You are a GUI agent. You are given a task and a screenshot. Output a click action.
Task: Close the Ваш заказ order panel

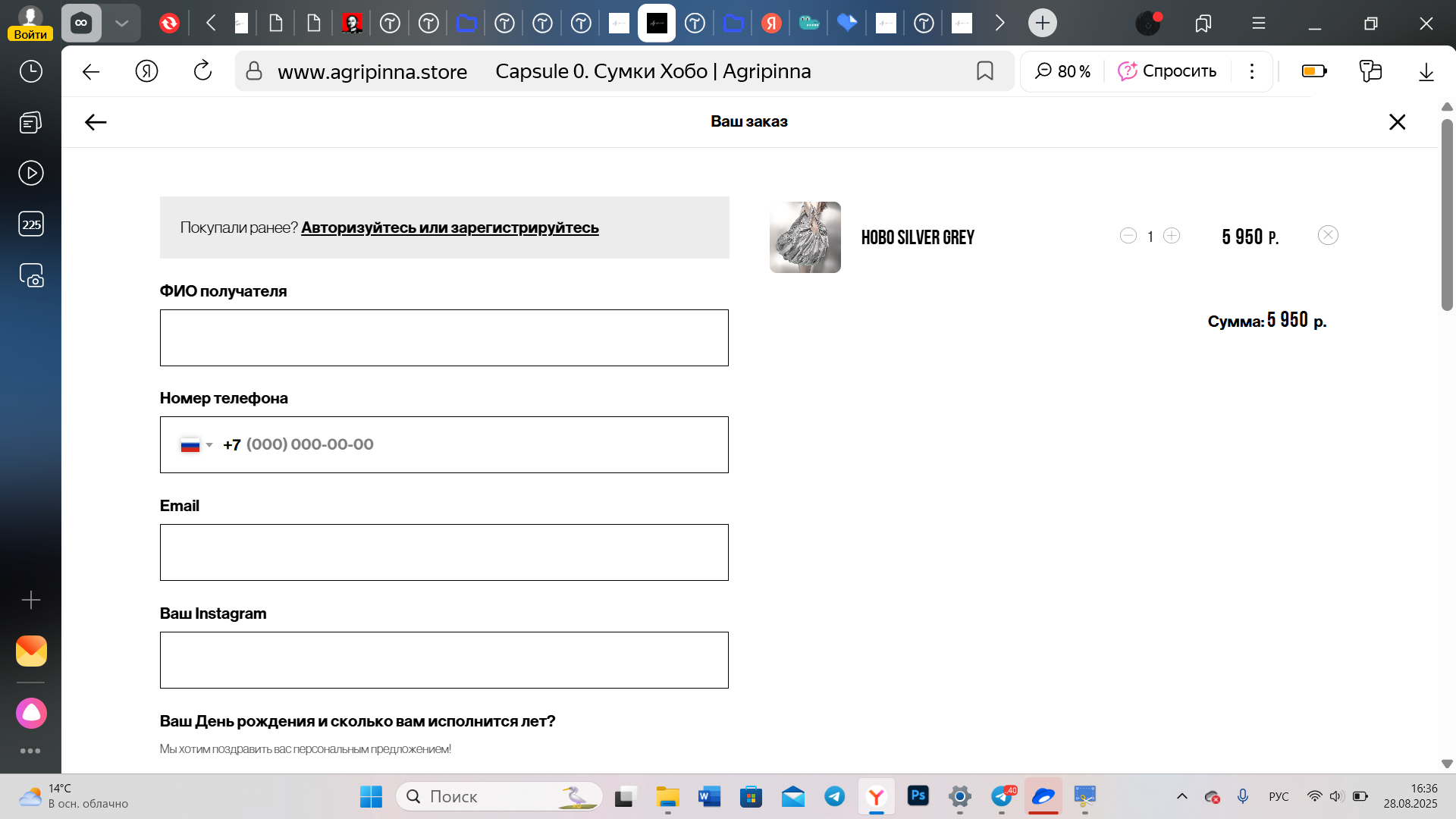tap(1397, 122)
